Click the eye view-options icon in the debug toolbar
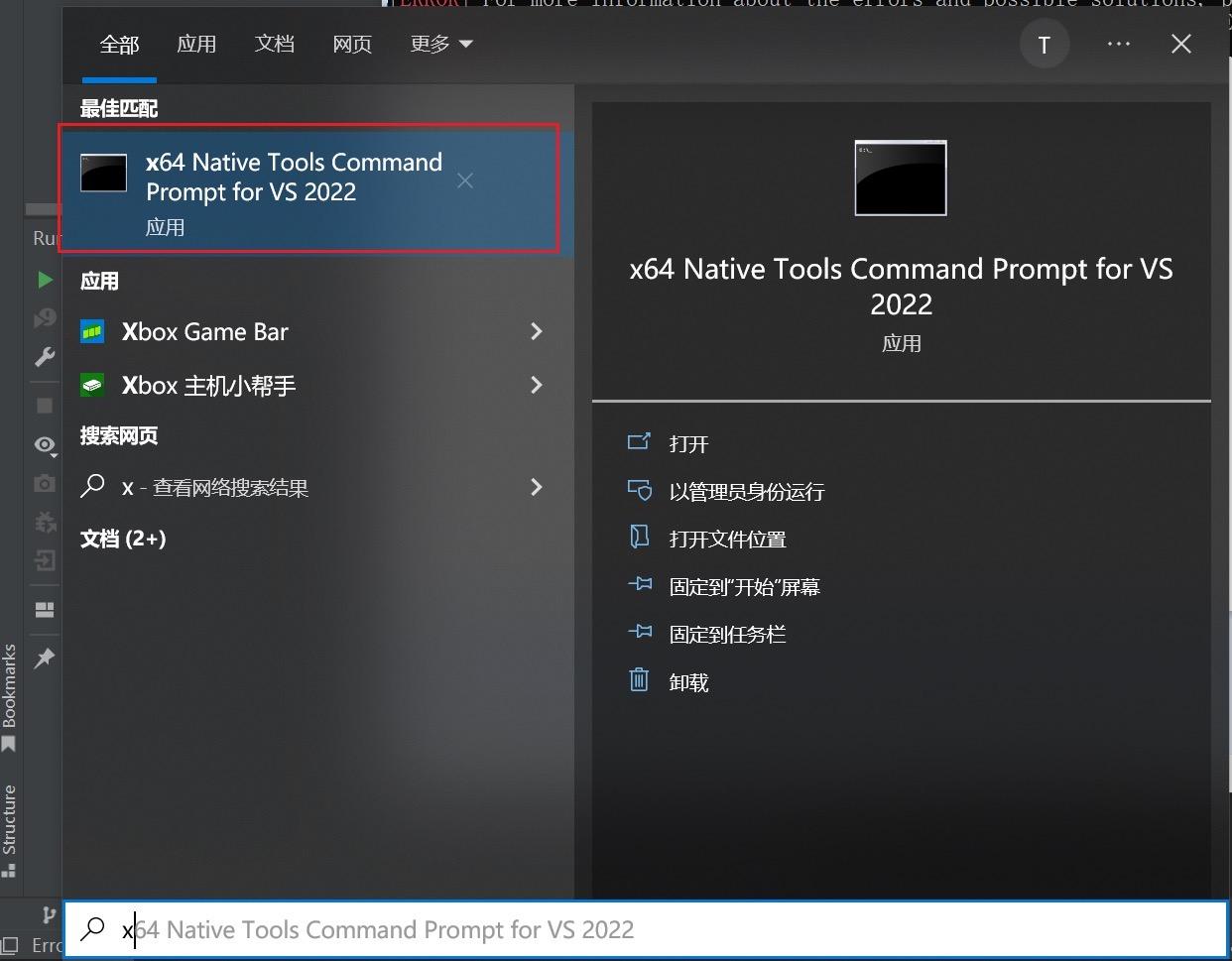 44,445
